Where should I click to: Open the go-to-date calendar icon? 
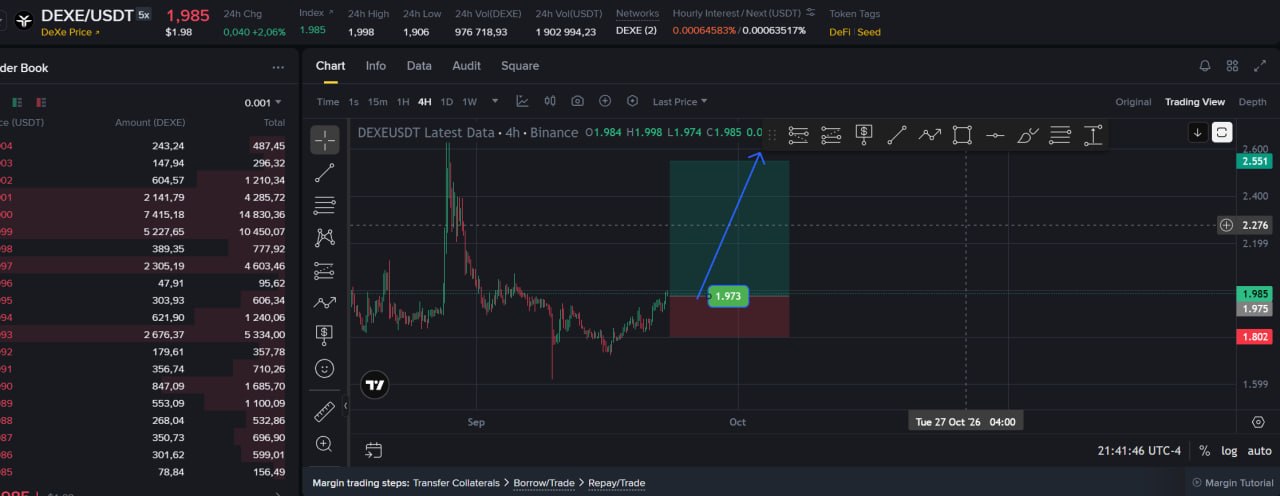(373, 450)
